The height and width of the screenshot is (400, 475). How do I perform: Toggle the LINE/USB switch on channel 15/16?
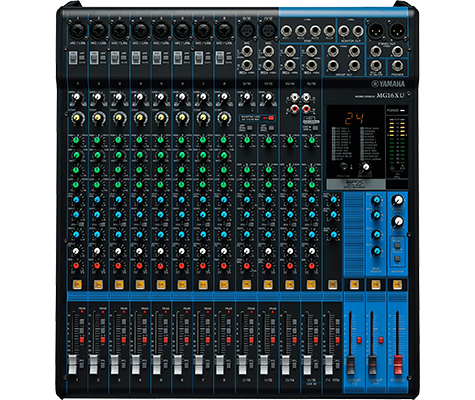coord(315,128)
